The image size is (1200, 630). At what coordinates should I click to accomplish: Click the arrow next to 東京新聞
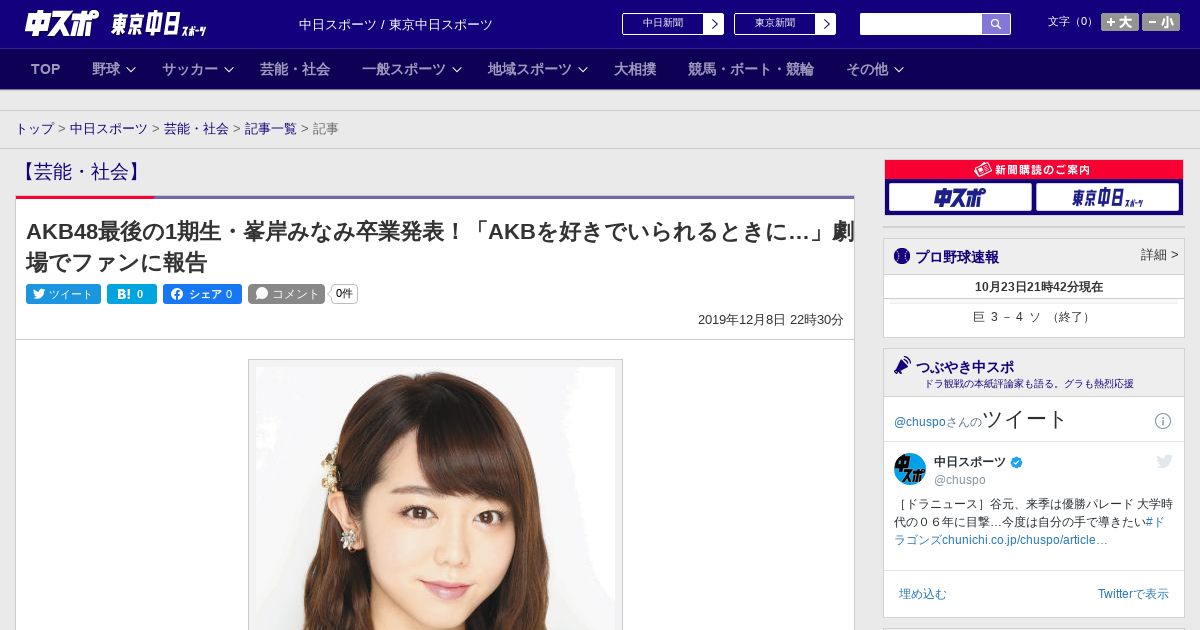point(826,24)
